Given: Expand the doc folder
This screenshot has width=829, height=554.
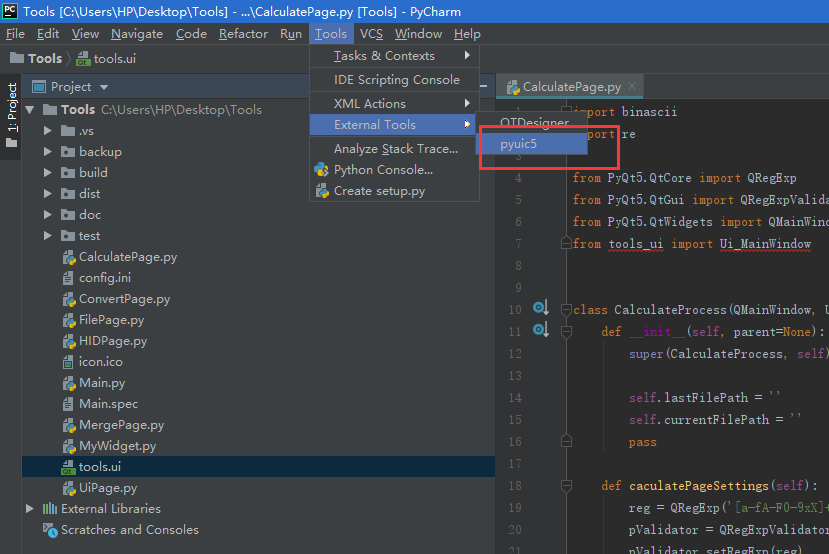Looking at the screenshot, I should click(x=48, y=215).
